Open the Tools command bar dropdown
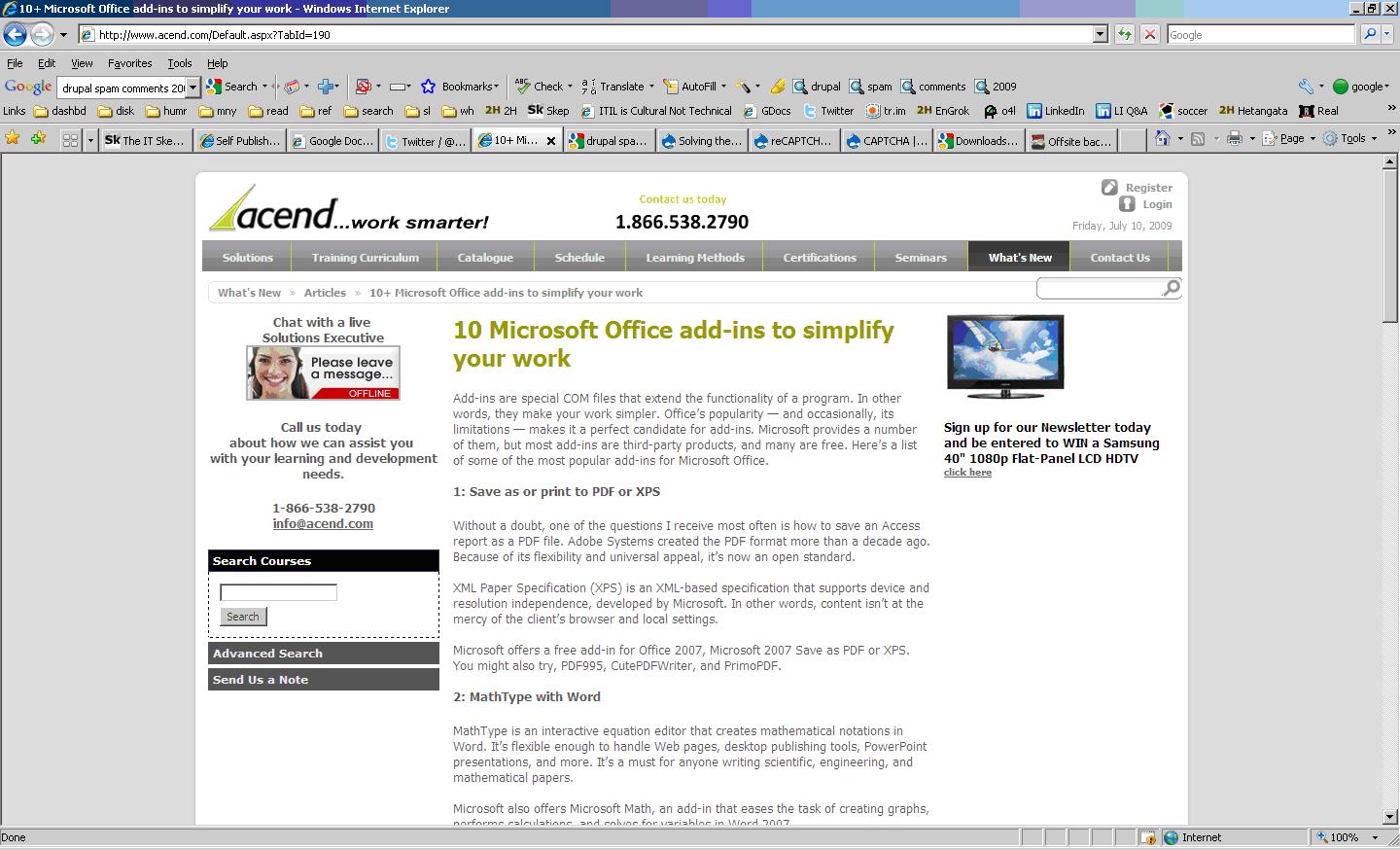The image size is (1400, 850). click(x=1347, y=139)
